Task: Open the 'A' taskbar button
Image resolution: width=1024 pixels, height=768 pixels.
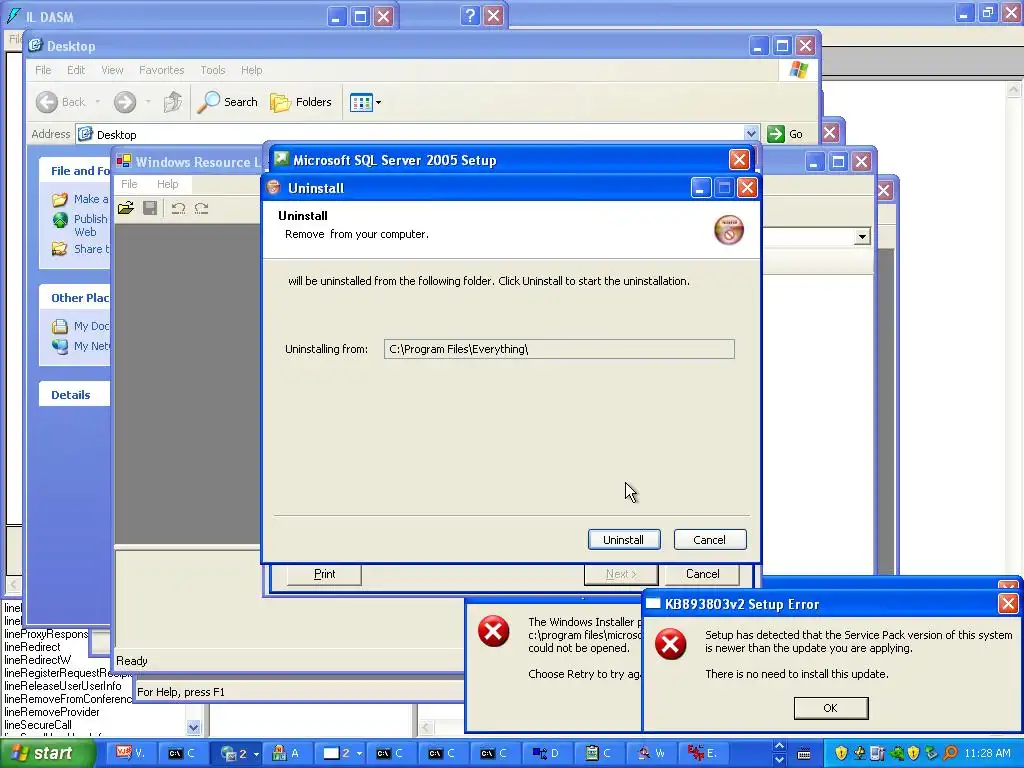Action: point(287,753)
